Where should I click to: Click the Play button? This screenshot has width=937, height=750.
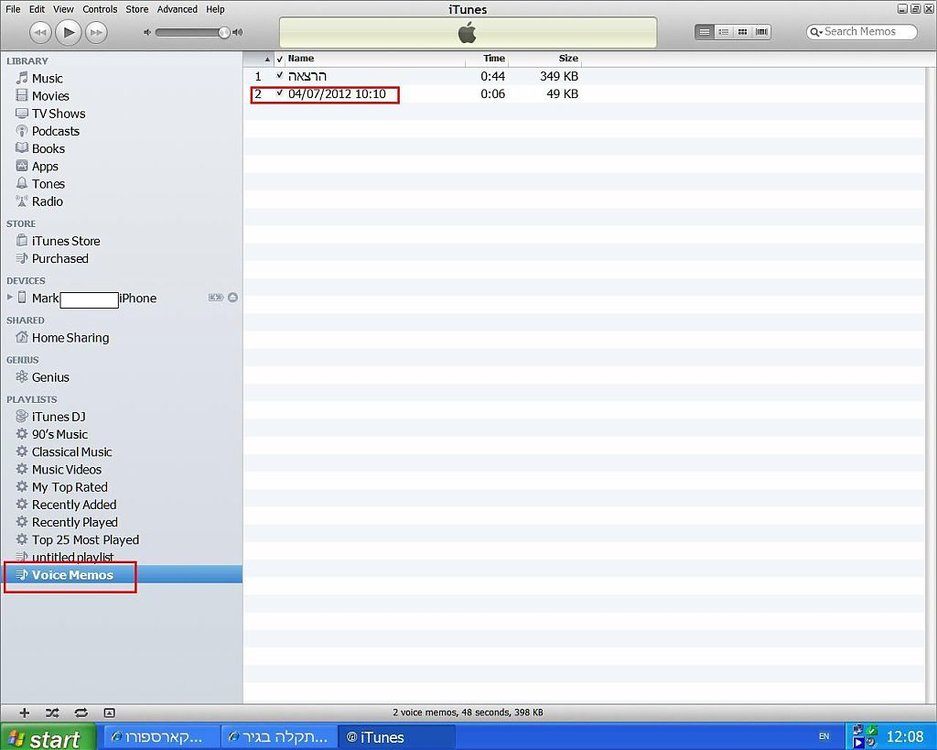[x=68, y=32]
